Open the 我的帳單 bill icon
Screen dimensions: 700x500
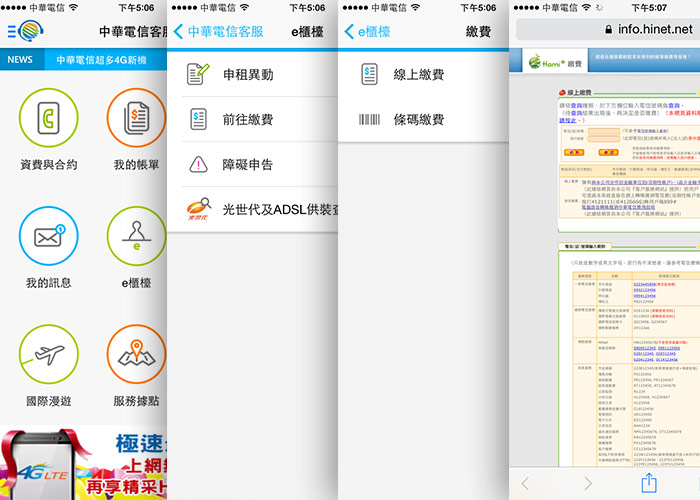[x=136, y=118]
